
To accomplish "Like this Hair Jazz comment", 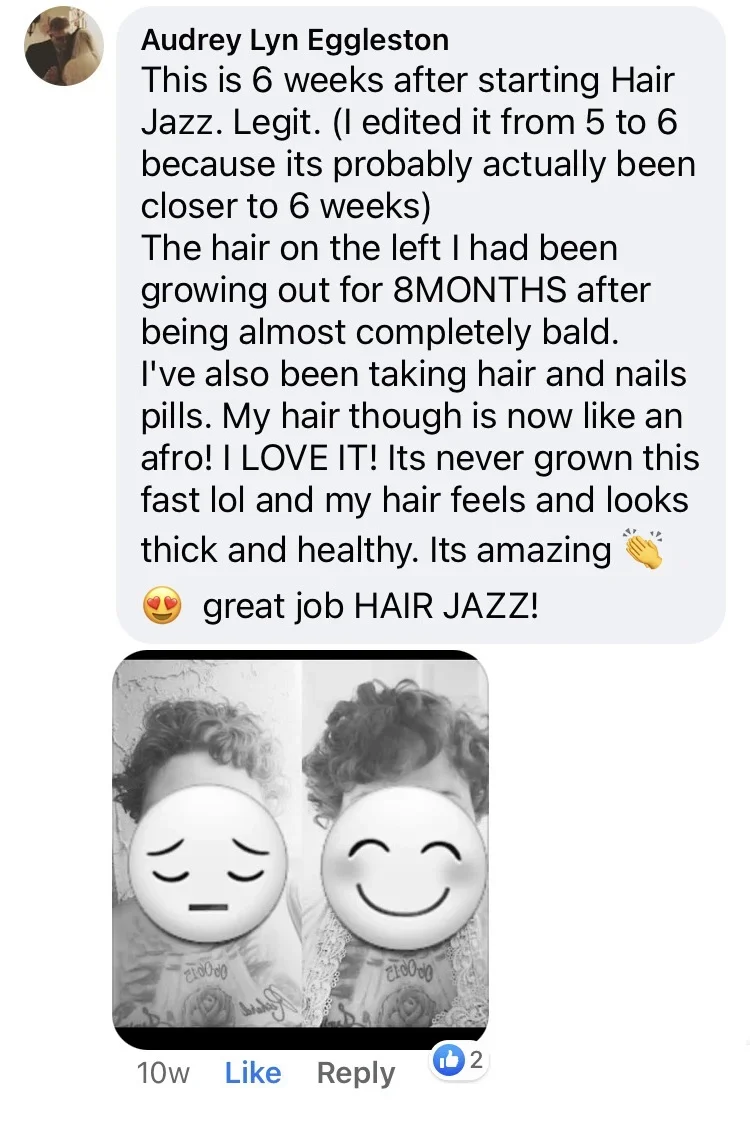I will 253,1072.
